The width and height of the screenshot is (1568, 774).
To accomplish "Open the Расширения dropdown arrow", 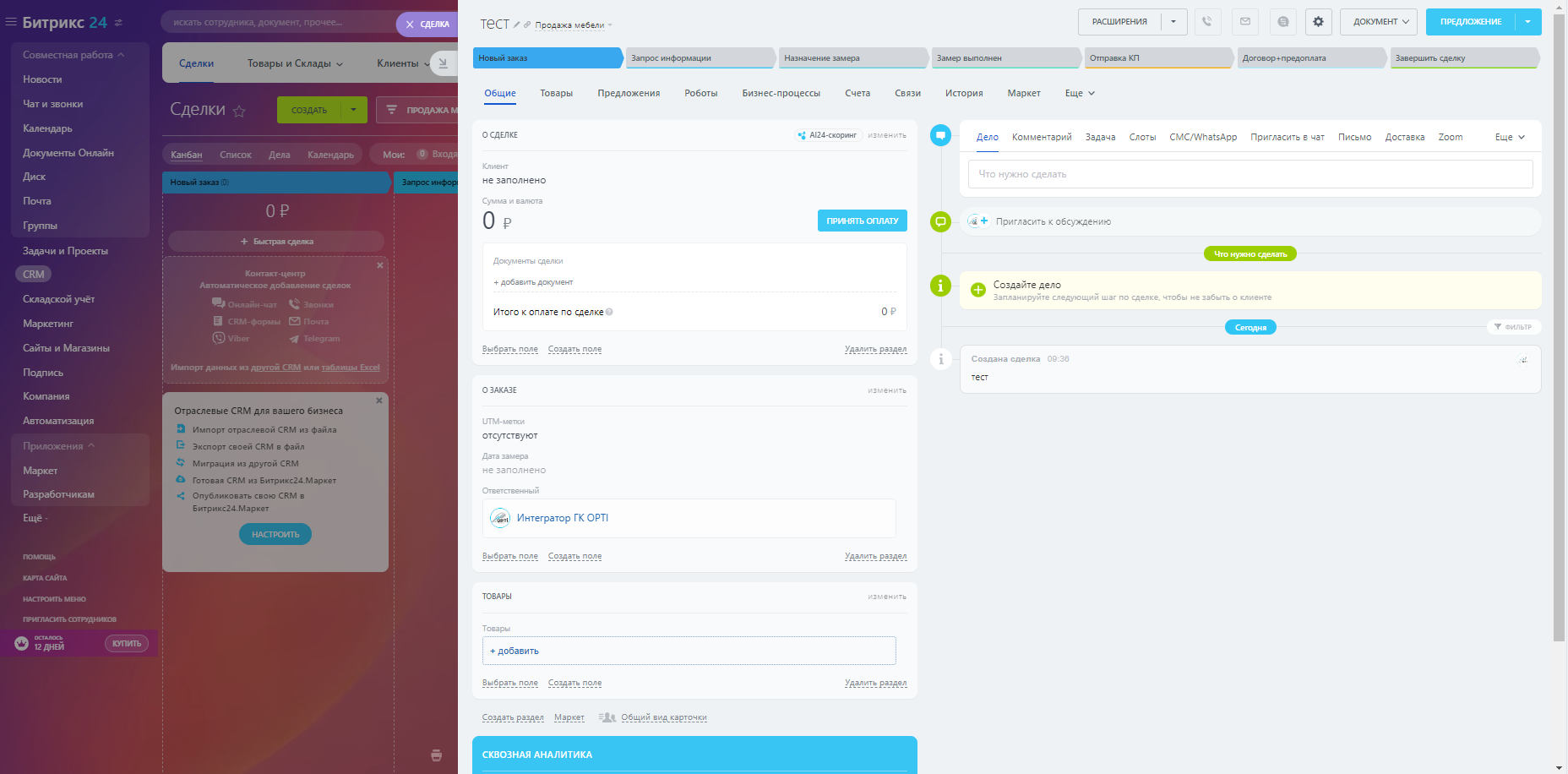I will [1173, 22].
